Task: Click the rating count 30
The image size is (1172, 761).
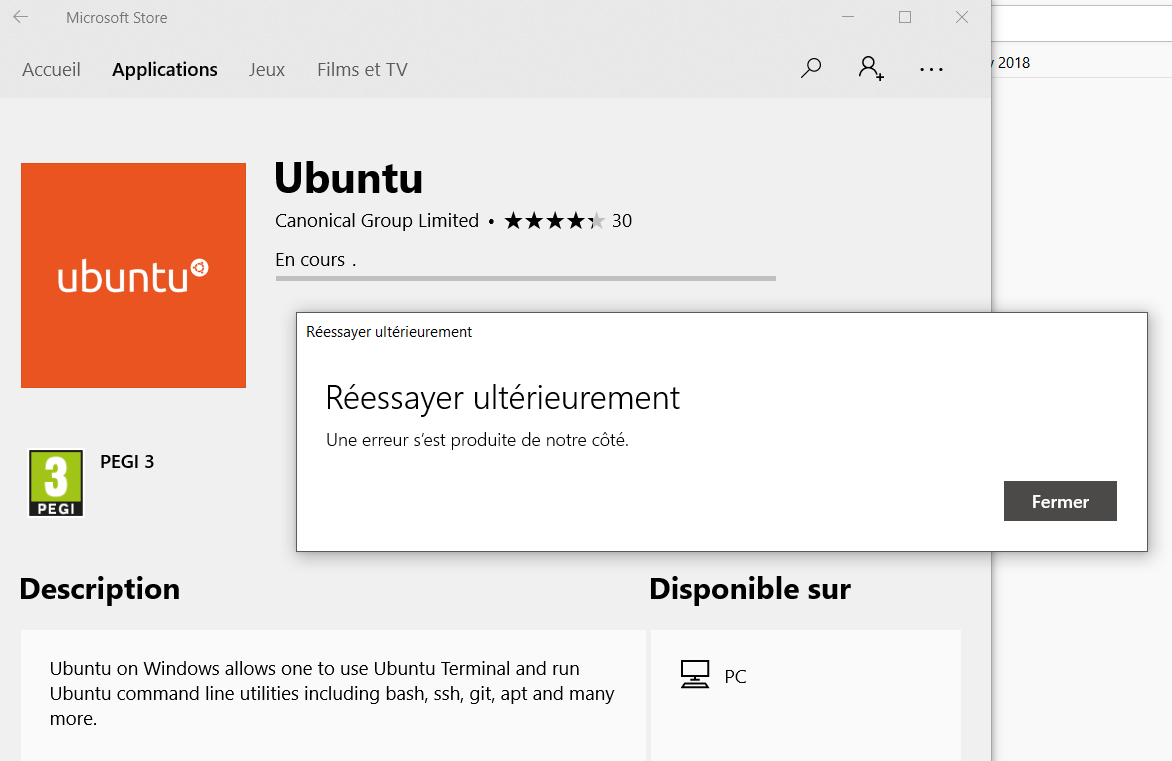Action: coord(622,221)
